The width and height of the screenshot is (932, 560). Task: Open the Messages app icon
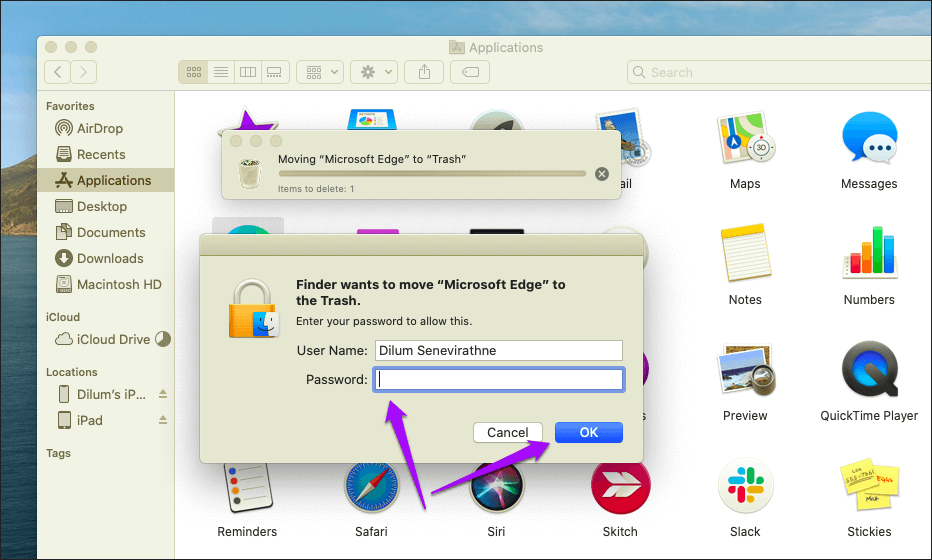pos(869,138)
